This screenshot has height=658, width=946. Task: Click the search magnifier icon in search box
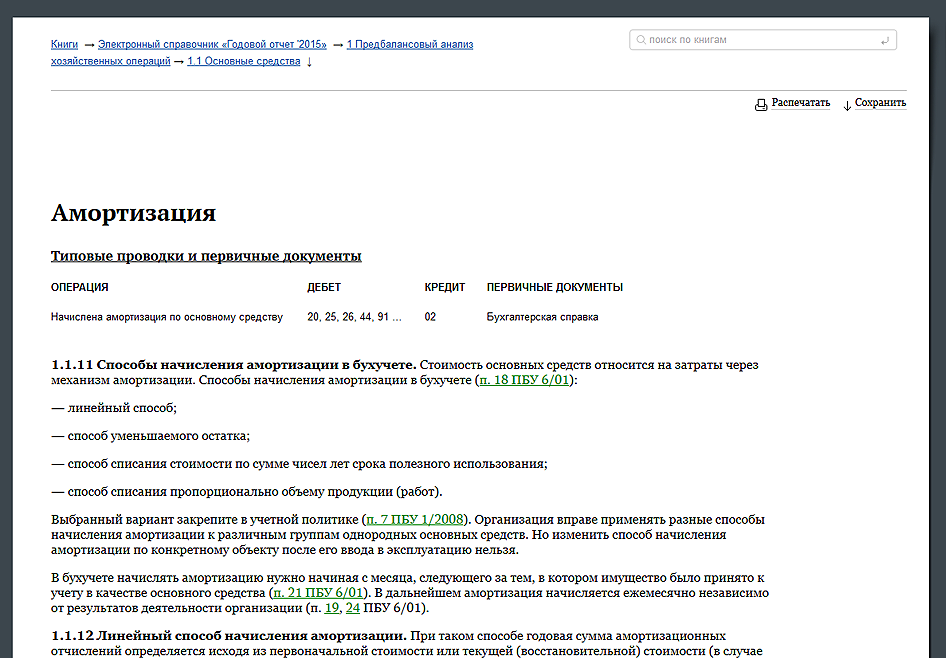tap(641, 40)
